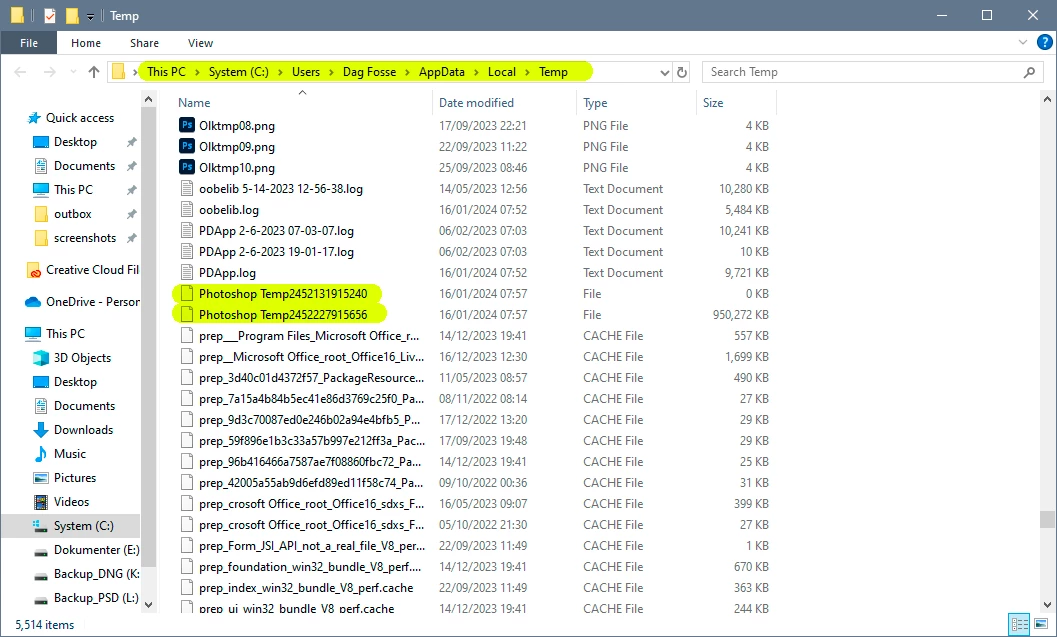Click the file list scroll up arrow
This screenshot has height=637, width=1057.
1047,100
